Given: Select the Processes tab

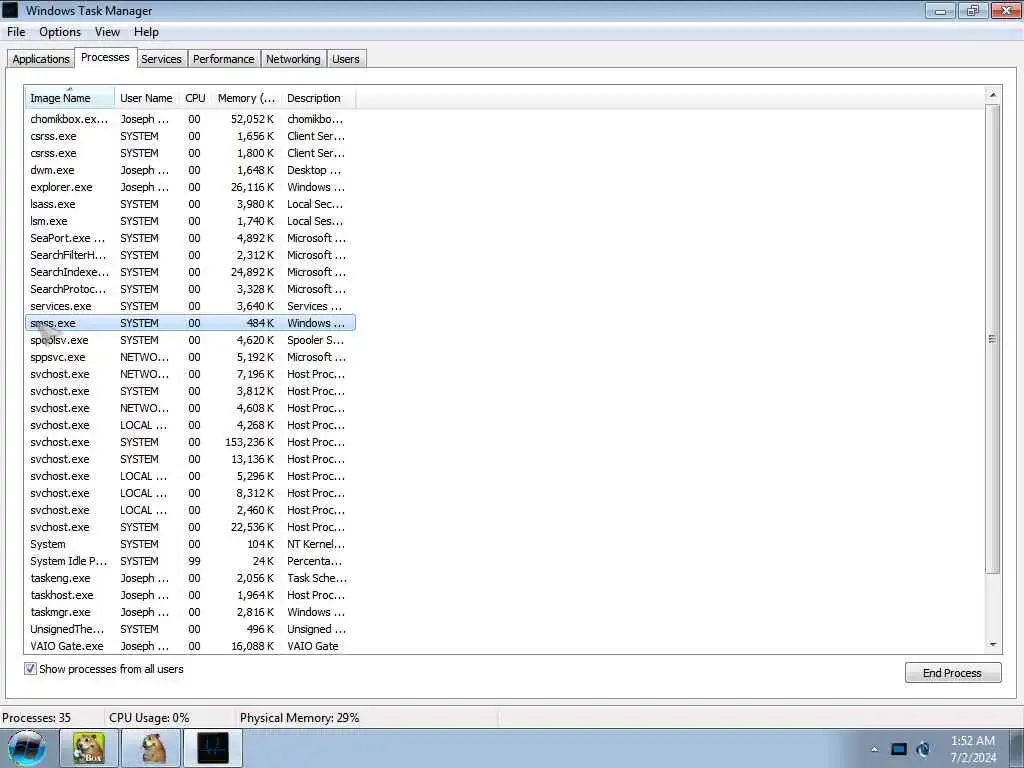Looking at the screenshot, I should [x=105, y=57].
